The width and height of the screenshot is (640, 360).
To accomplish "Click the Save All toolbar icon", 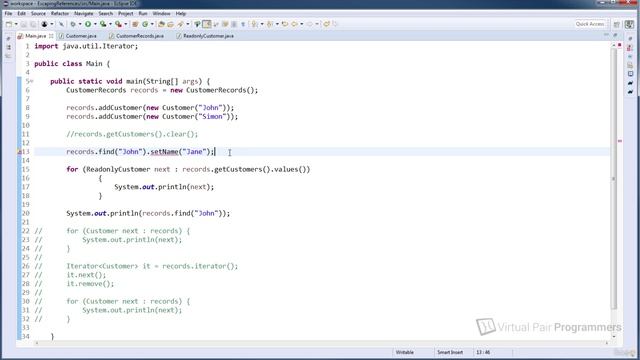I will tap(33, 24).
